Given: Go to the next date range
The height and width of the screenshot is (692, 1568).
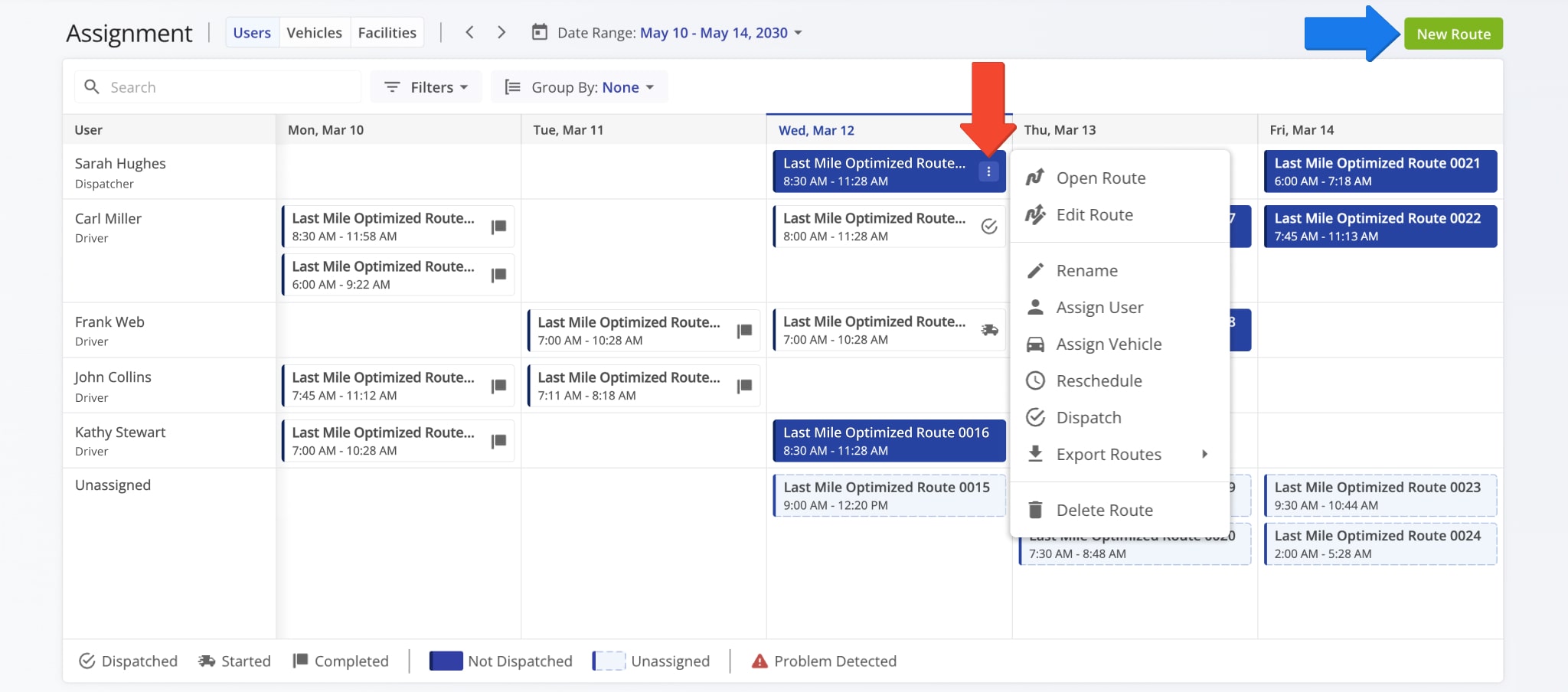Looking at the screenshot, I should pos(501,32).
